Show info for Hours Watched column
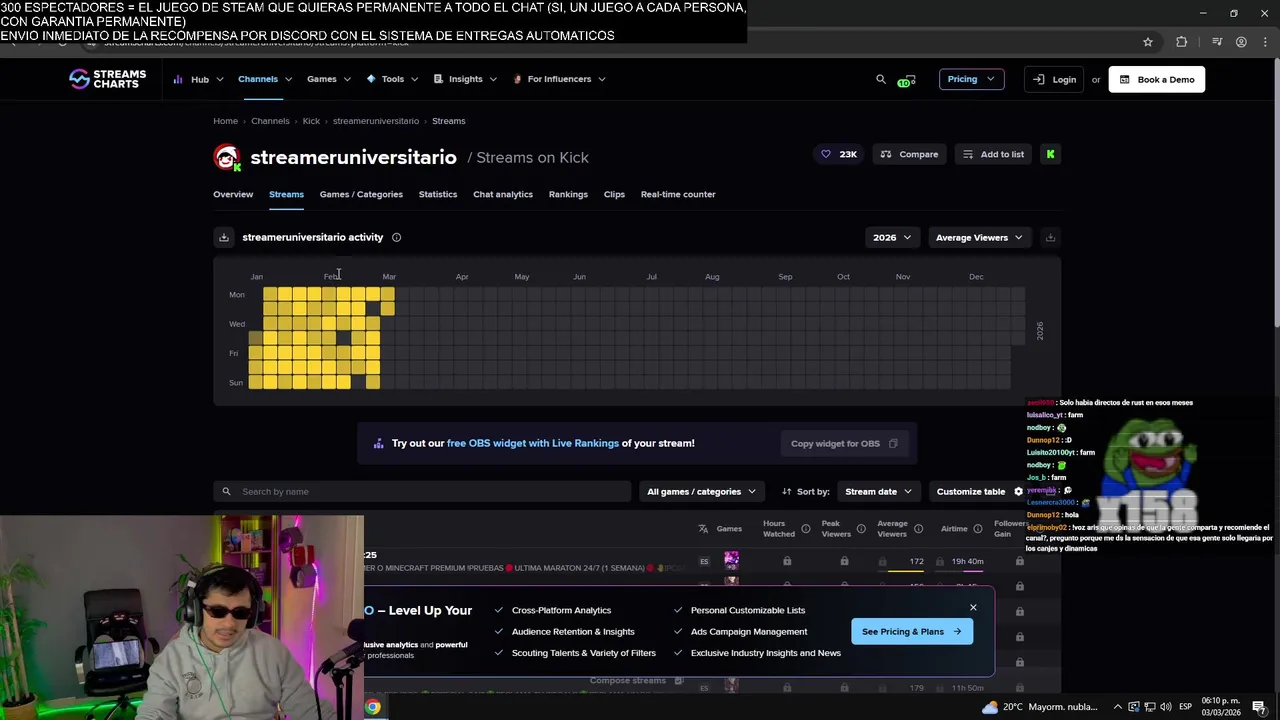The height and width of the screenshot is (720, 1280). 805,528
